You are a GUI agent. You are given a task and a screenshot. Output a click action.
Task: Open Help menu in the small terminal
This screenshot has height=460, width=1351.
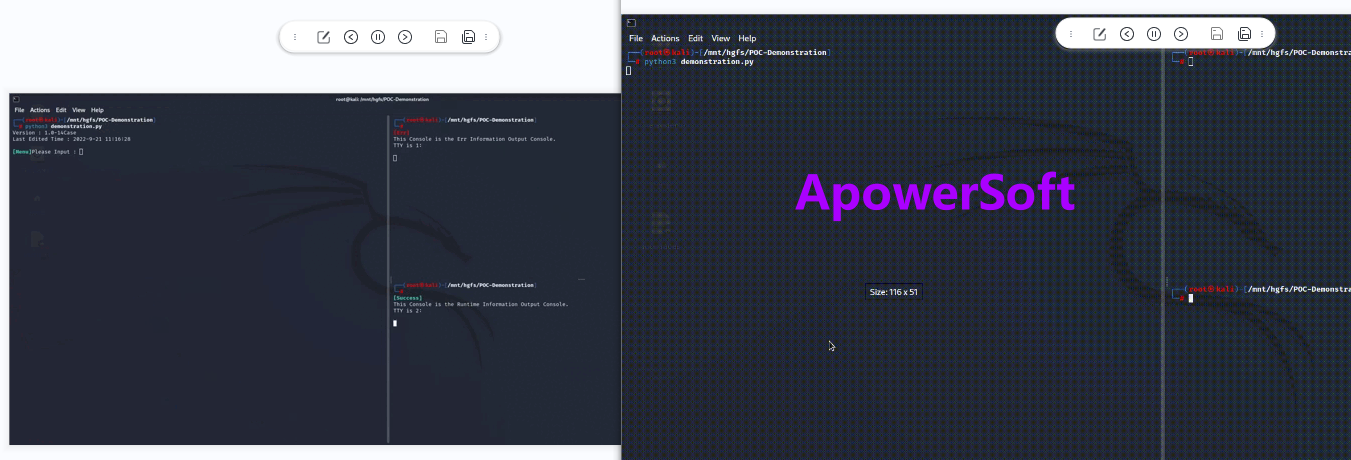point(97,110)
